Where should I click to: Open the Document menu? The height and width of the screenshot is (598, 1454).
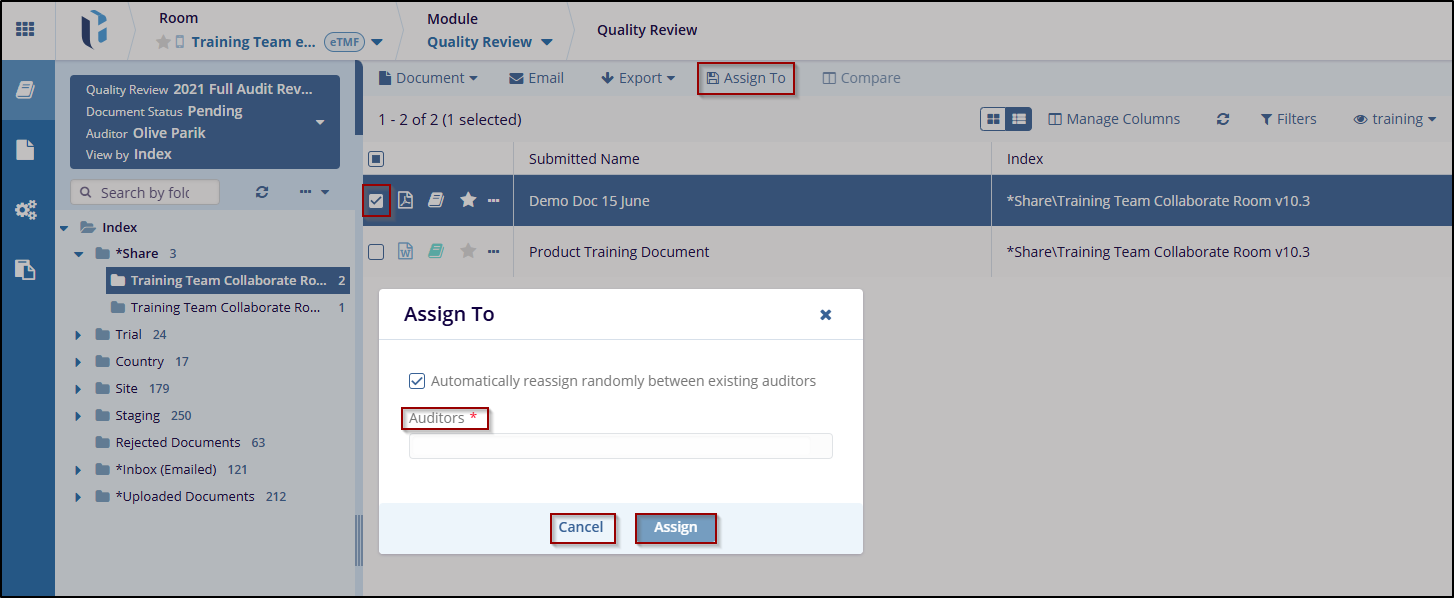[x=427, y=78]
